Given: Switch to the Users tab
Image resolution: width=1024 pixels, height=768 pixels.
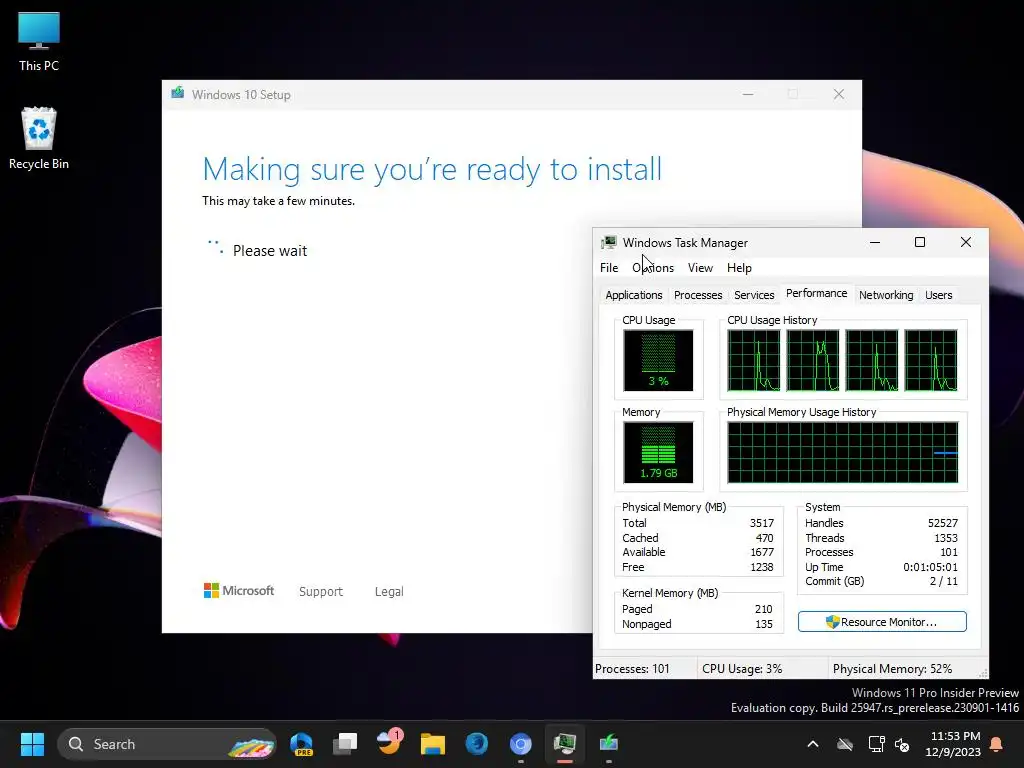Looking at the screenshot, I should point(938,295).
